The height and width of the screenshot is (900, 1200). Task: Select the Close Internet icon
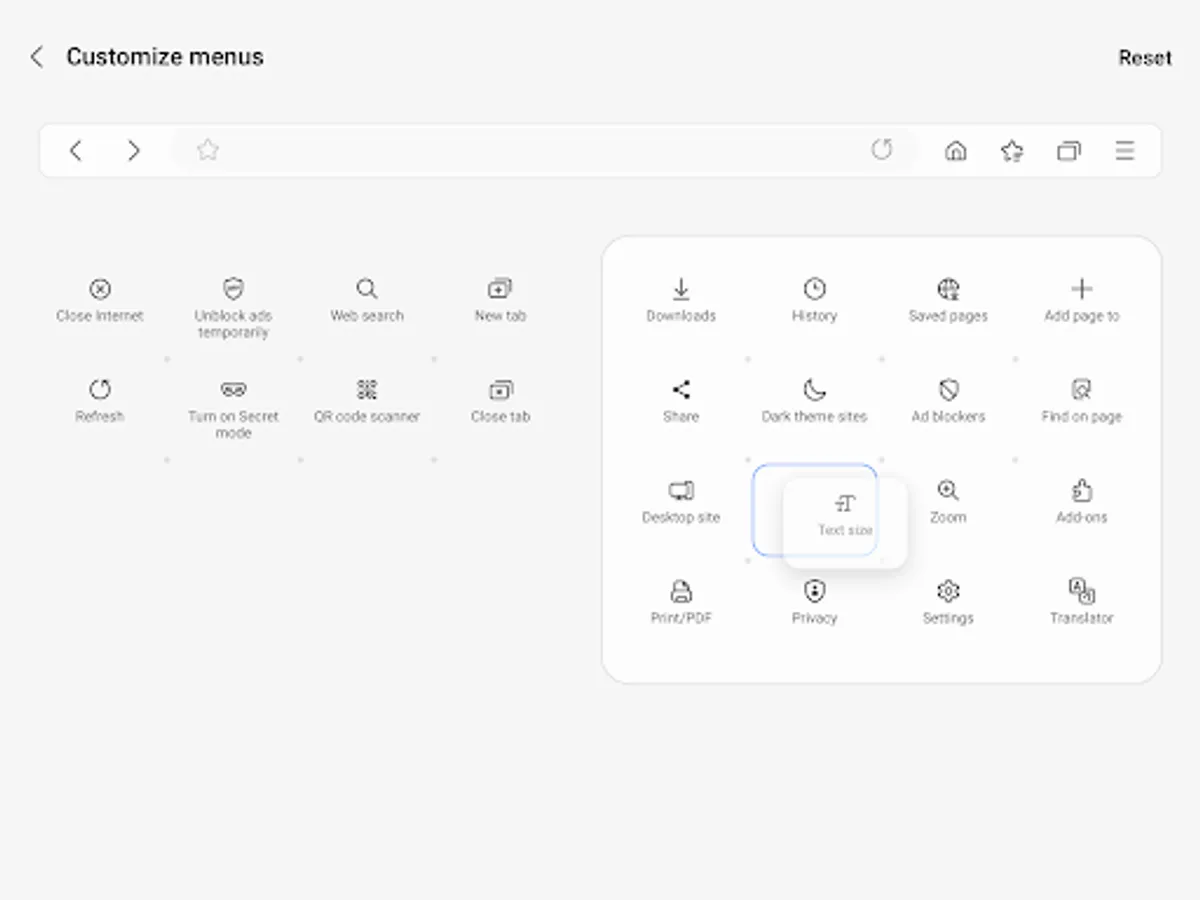pyautogui.click(x=100, y=289)
